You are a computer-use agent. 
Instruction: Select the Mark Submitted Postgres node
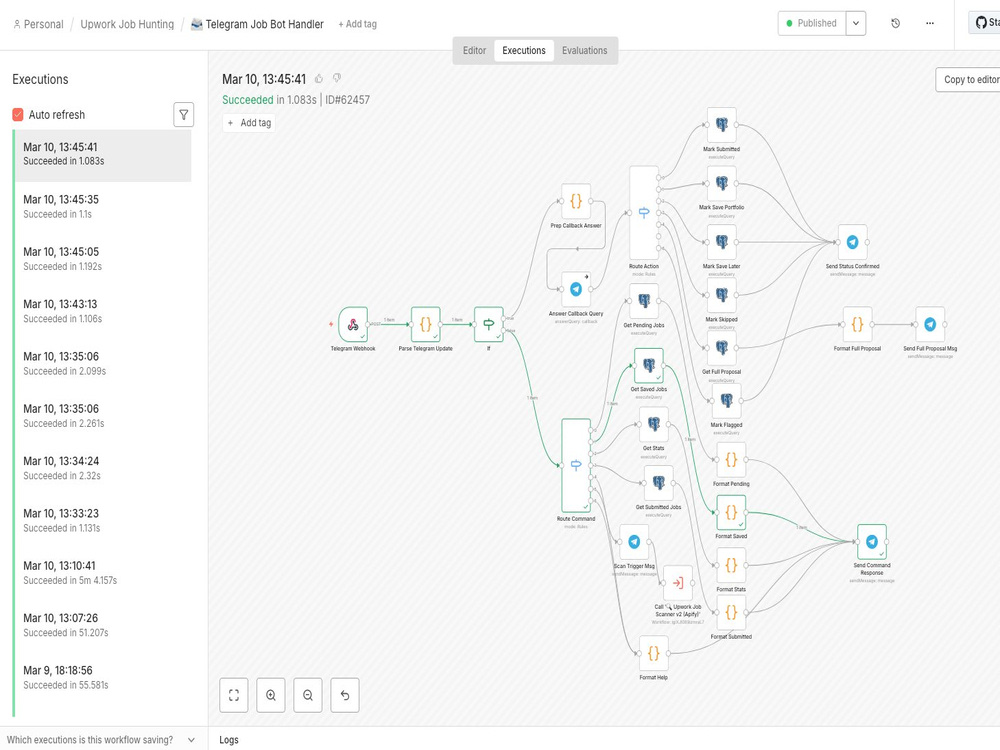(721, 125)
